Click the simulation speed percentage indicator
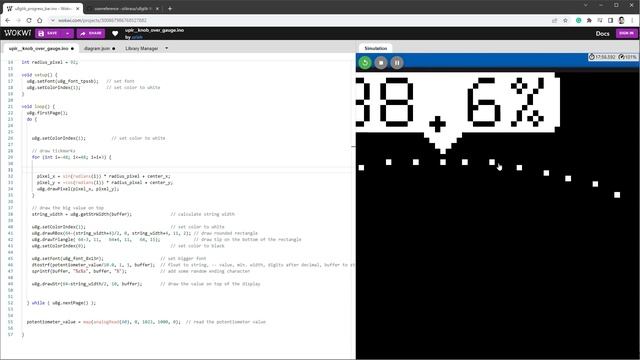This screenshot has height=360, width=640. coord(627,57)
